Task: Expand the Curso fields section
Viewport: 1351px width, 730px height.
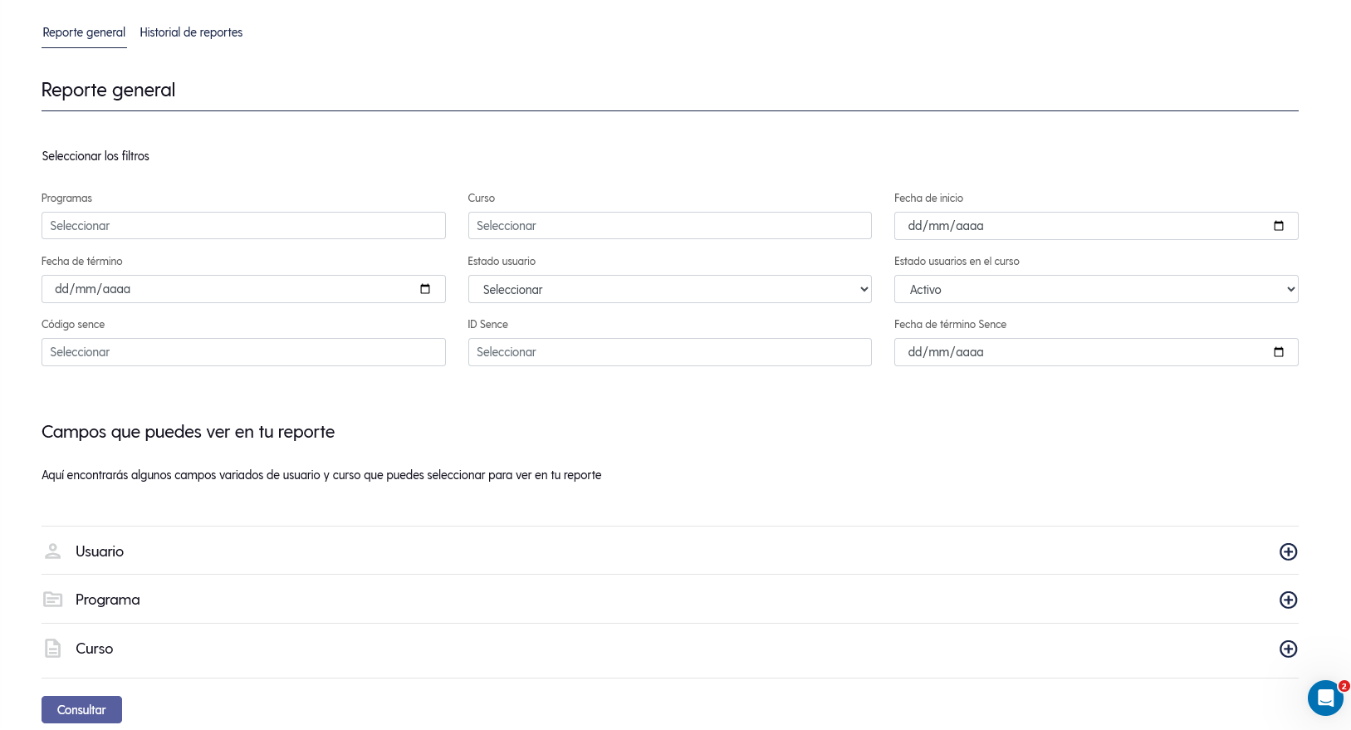Action: (x=670, y=649)
